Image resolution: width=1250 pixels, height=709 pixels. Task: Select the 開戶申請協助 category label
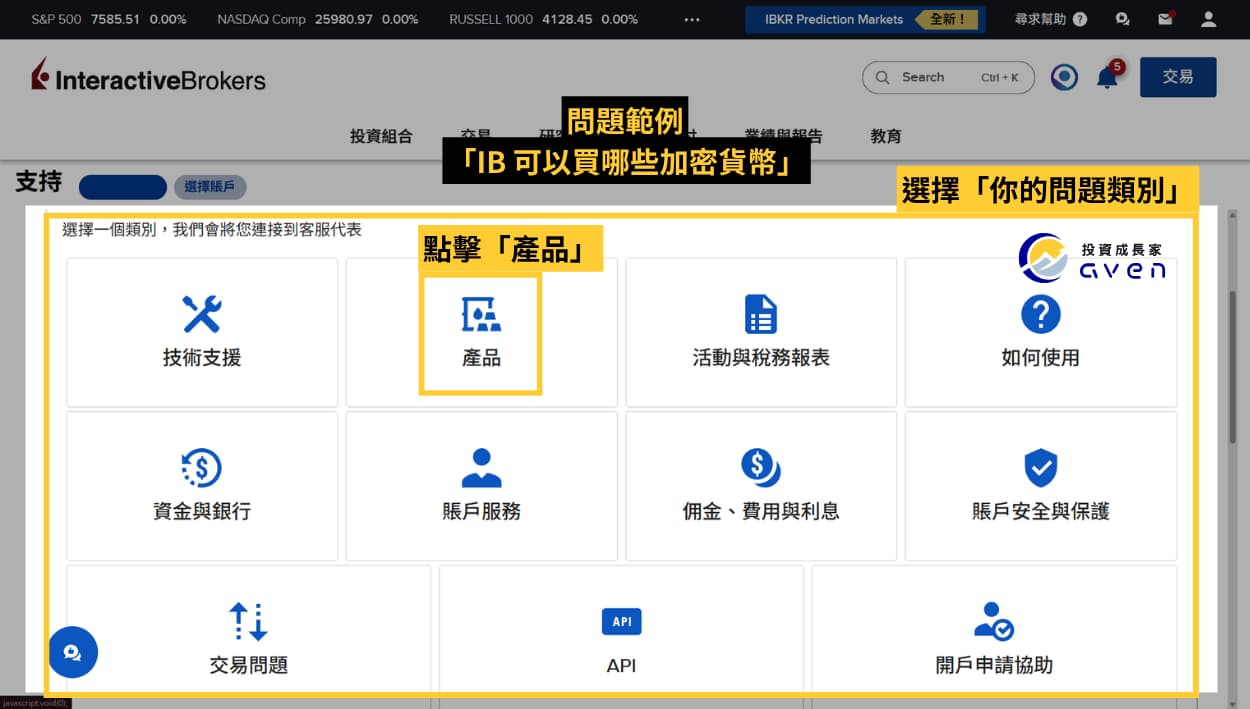[994, 665]
